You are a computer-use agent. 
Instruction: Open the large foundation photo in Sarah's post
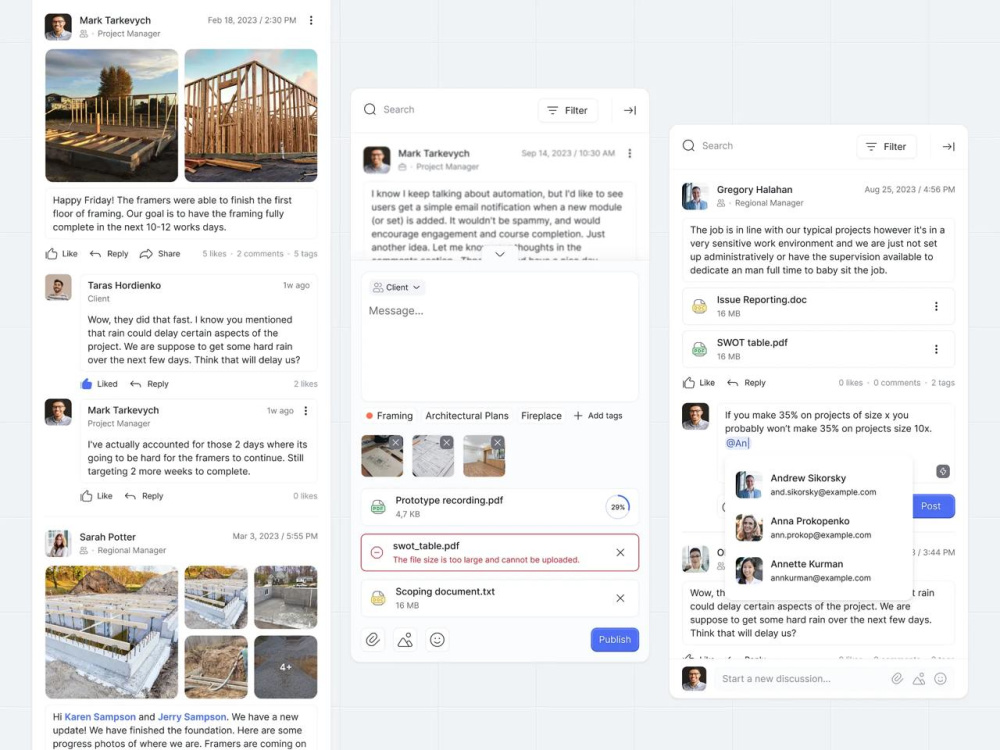112,632
